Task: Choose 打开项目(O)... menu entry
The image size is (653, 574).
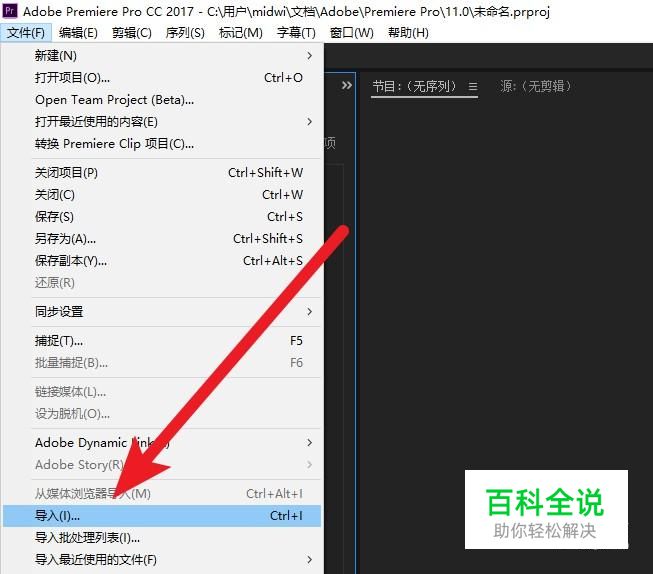Action: pyautogui.click(x=162, y=77)
